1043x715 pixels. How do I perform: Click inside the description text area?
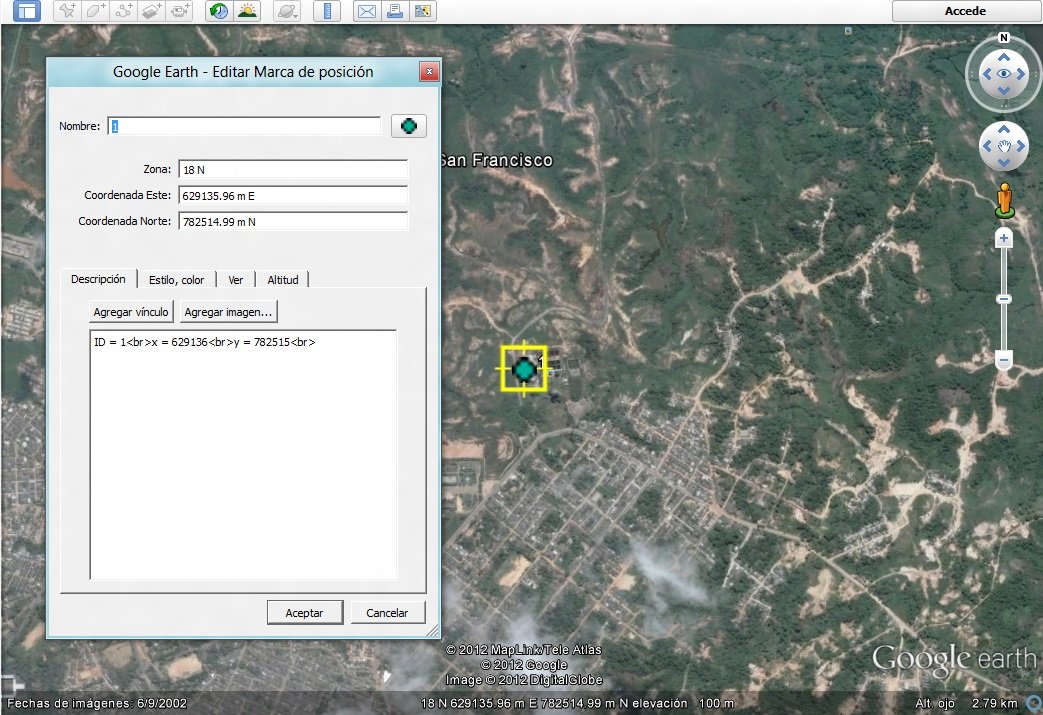[x=243, y=455]
